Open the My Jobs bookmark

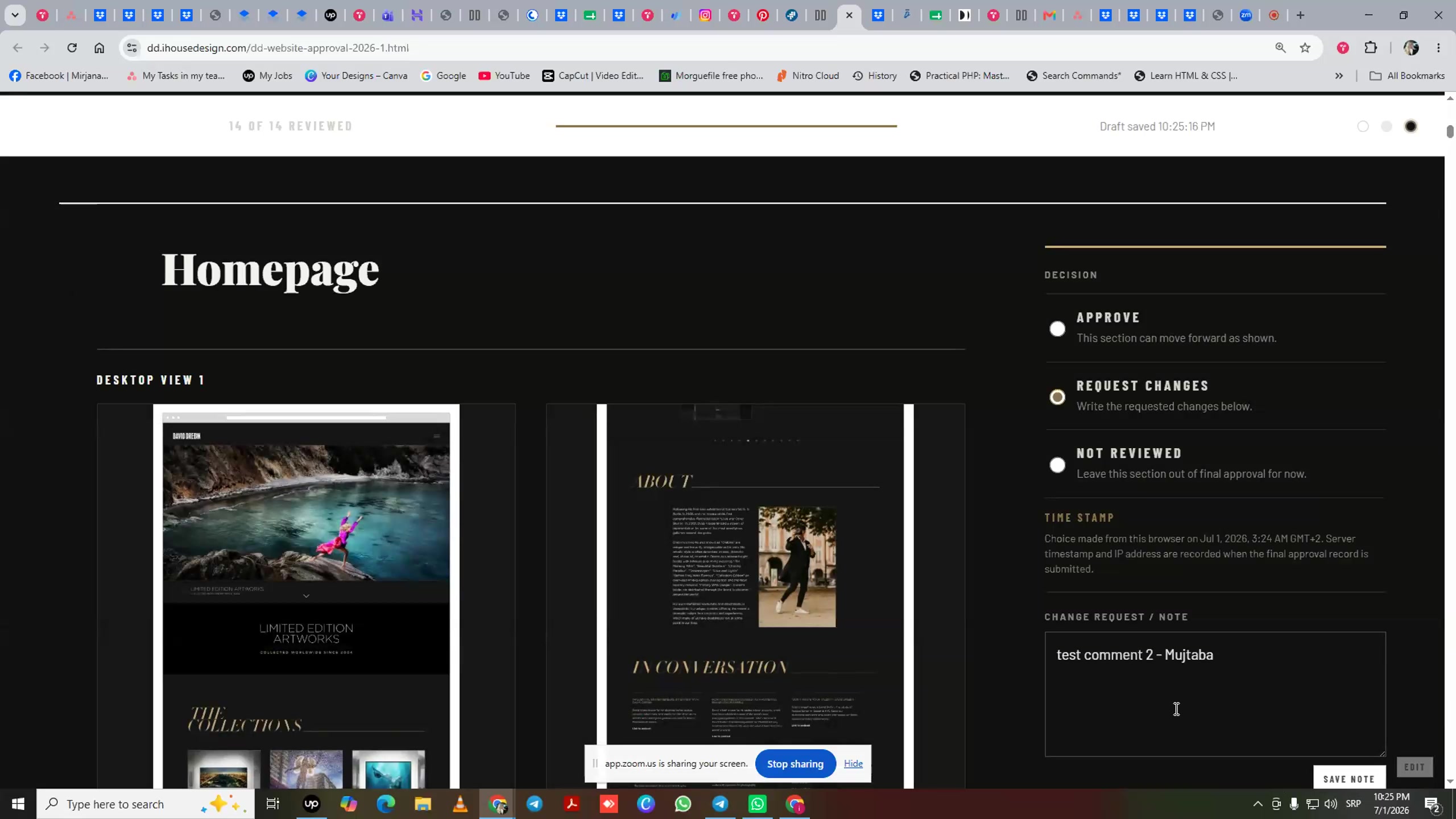pos(267,76)
